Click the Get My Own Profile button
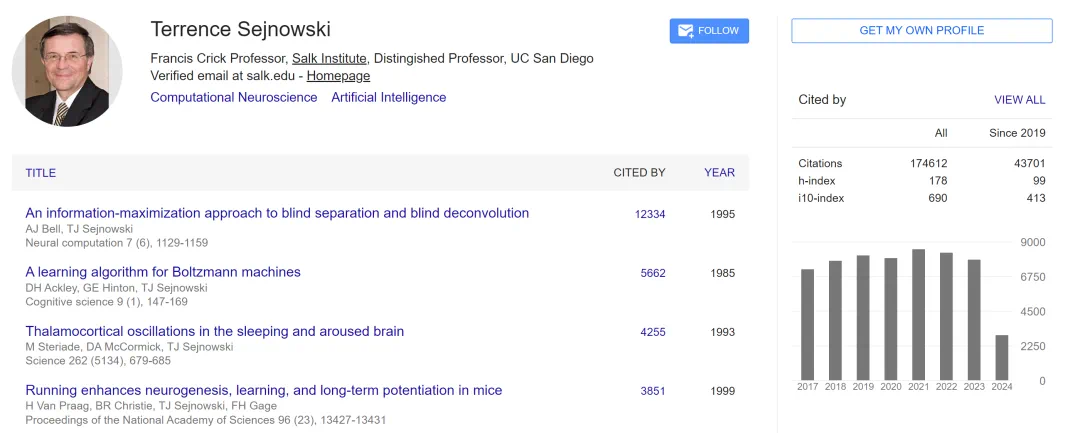This screenshot has width=1080, height=433. pyautogui.click(x=921, y=31)
